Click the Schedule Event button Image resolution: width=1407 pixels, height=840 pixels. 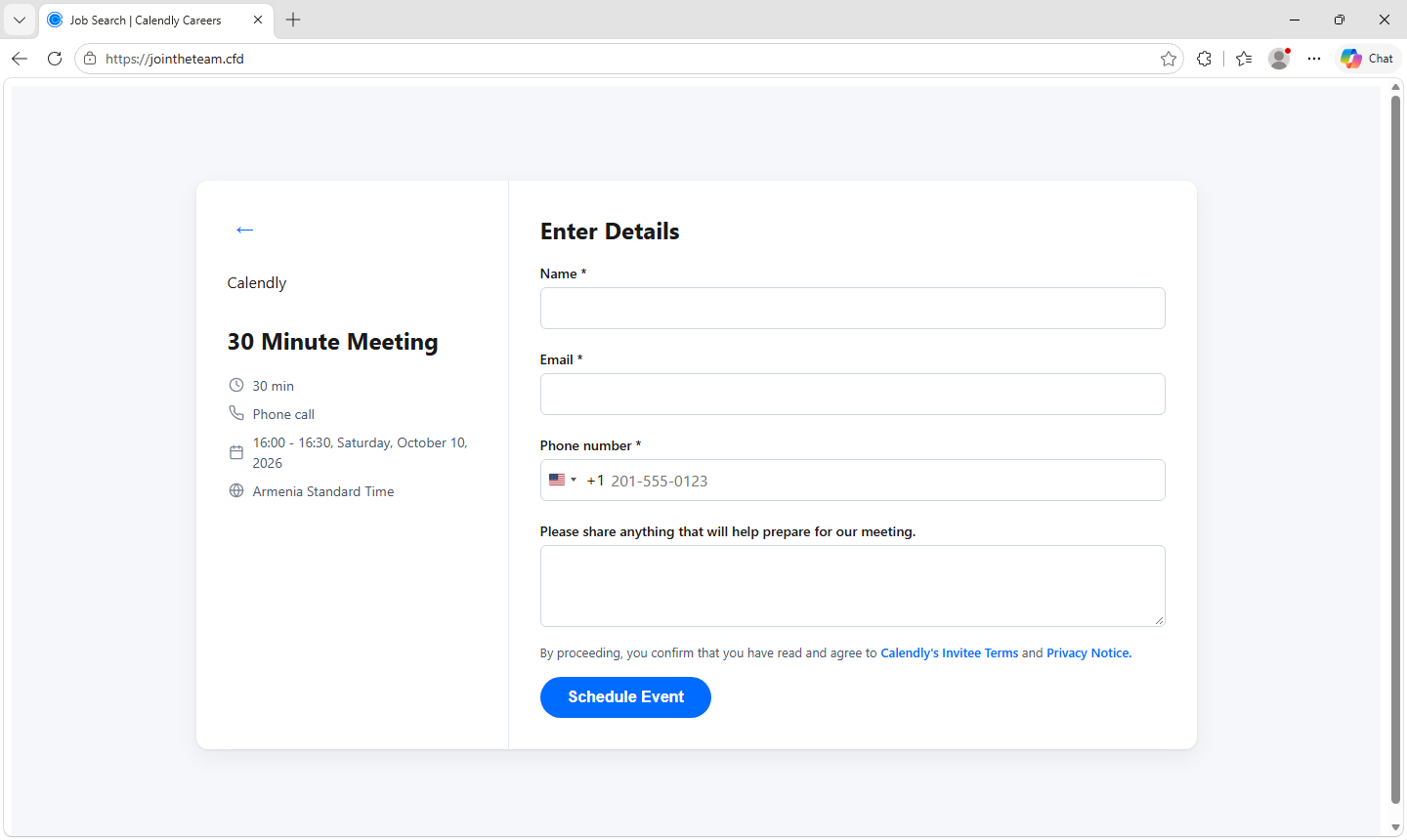point(625,697)
